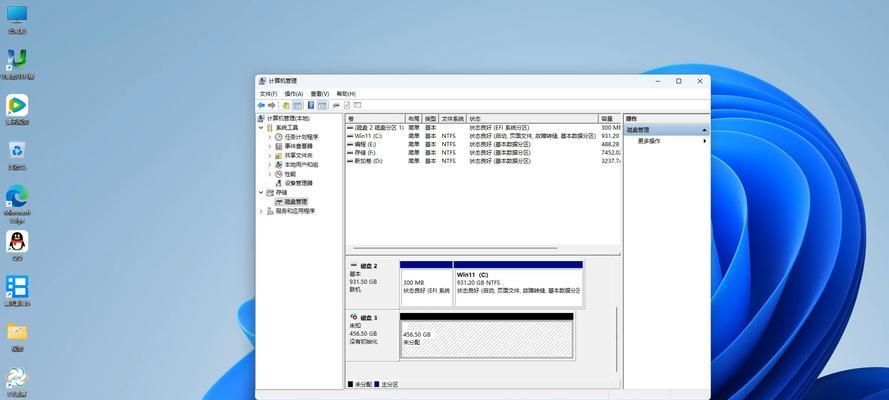This screenshot has height=400, width=889.
Task: Expand the 服务和应用程序 node
Action: [x=261, y=211]
